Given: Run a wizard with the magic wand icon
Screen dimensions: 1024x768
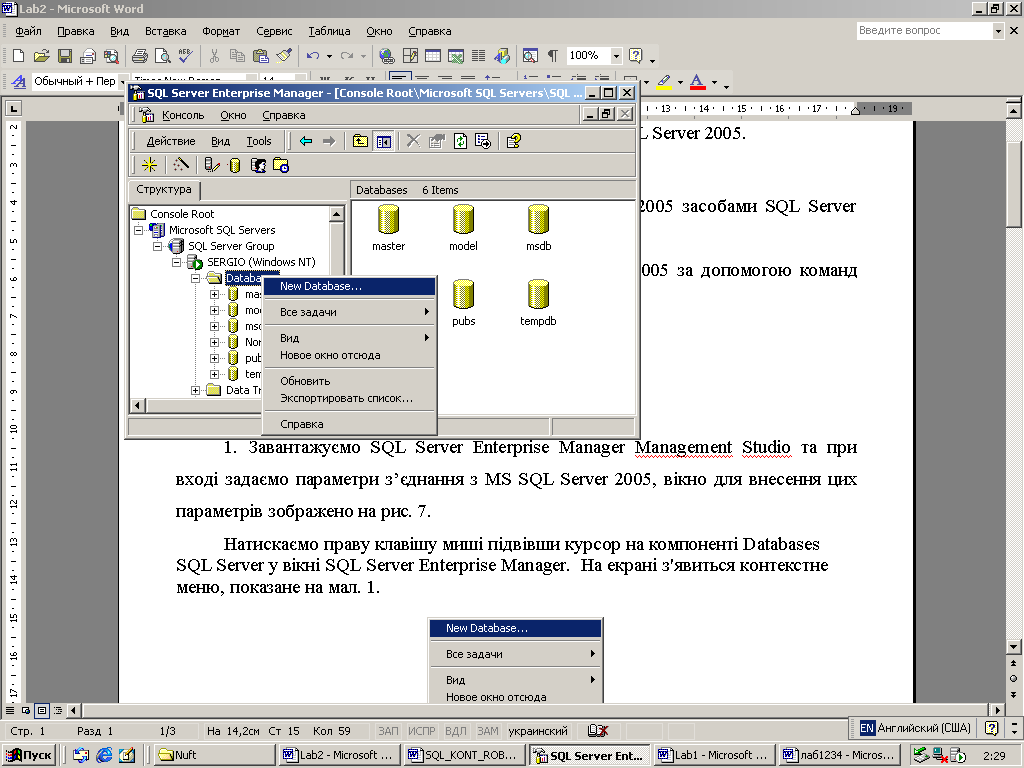Looking at the screenshot, I should [x=181, y=165].
